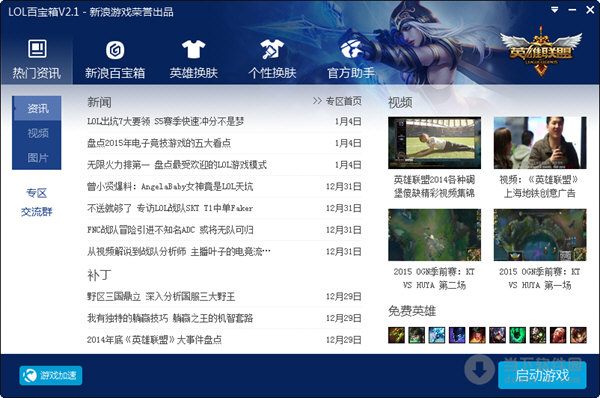Image resolution: width=600 pixels, height=398 pixels.
Task: Open the 官方助手 tab
Action: [351, 59]
